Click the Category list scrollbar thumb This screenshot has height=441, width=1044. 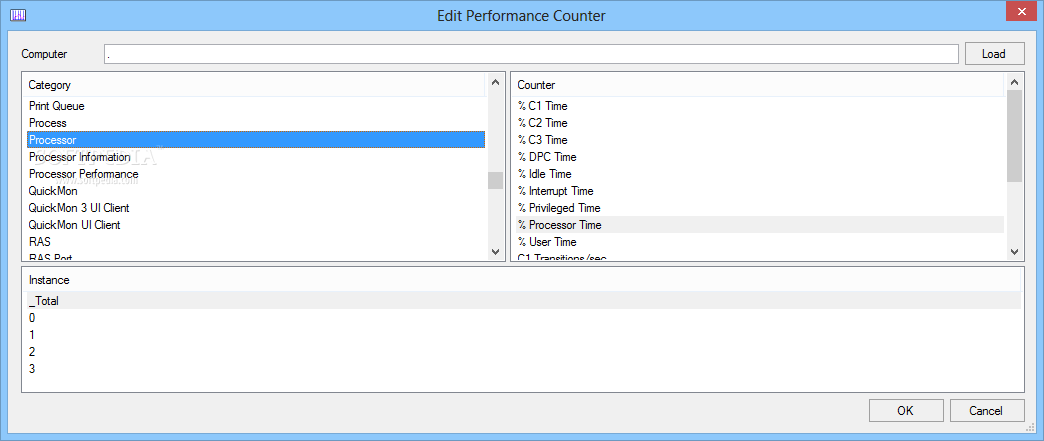click(x=495, y=181)
